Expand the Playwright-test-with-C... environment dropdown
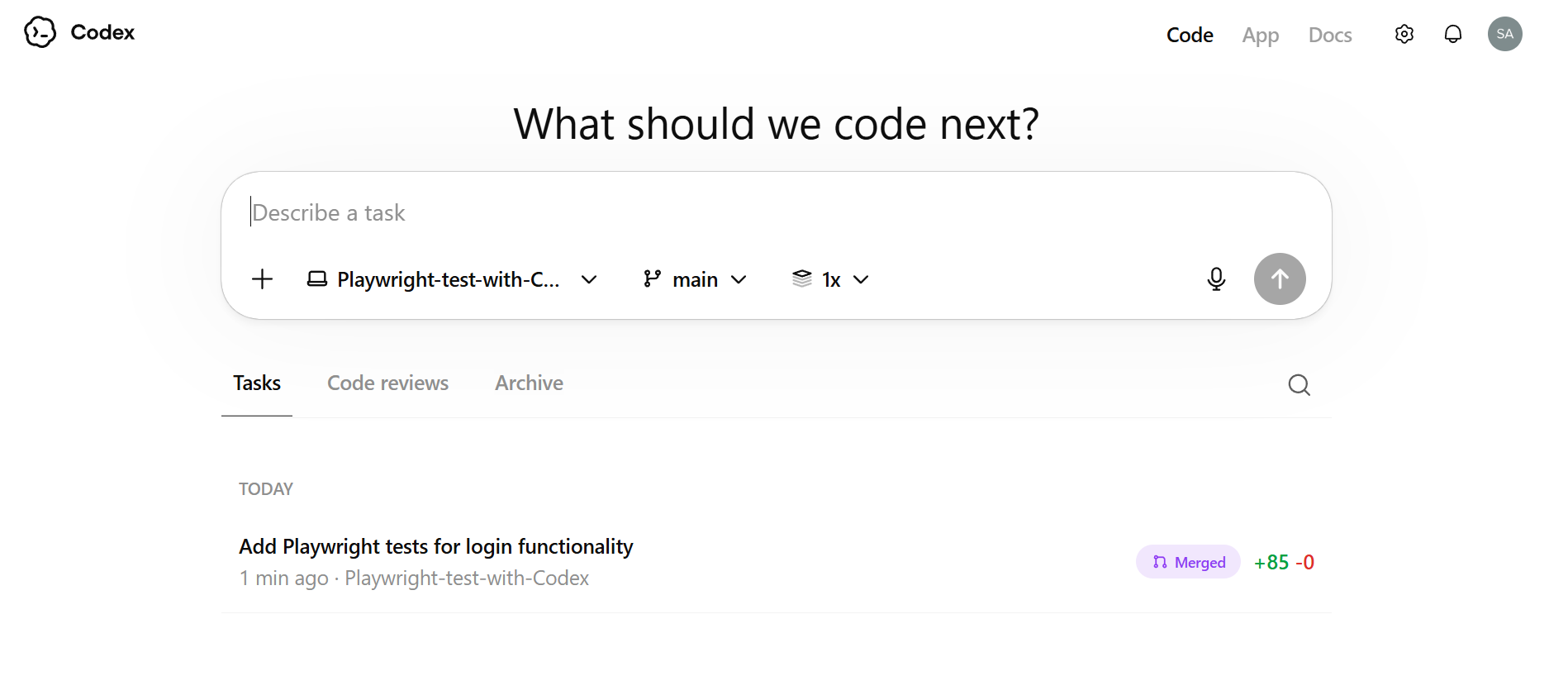The height and width of the screenshot is (676, 1568). pyautogui.click(x=452, y=279)
